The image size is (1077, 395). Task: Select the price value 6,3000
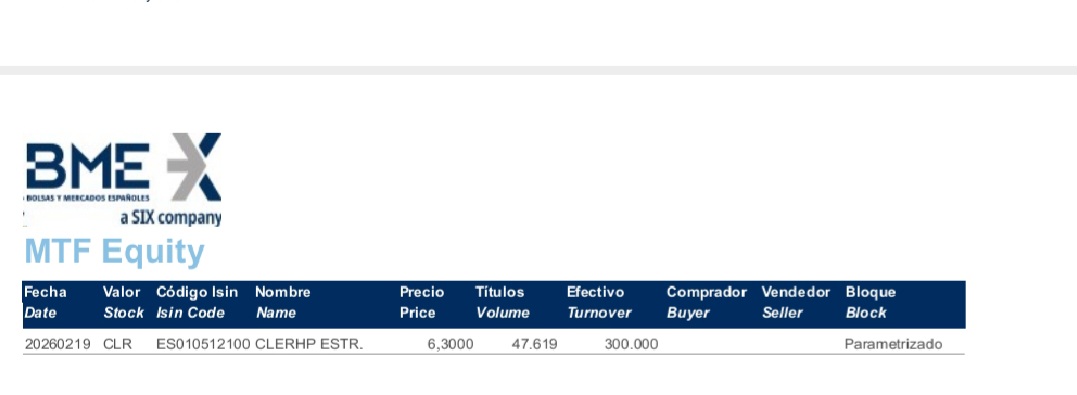click(x=451, y=344)
